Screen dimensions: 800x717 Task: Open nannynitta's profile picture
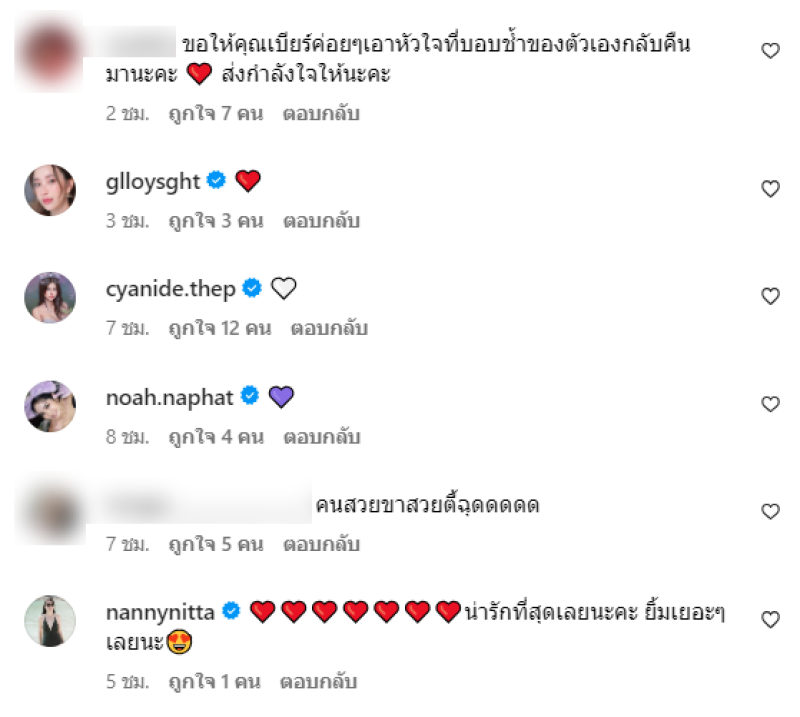point(50,621)
